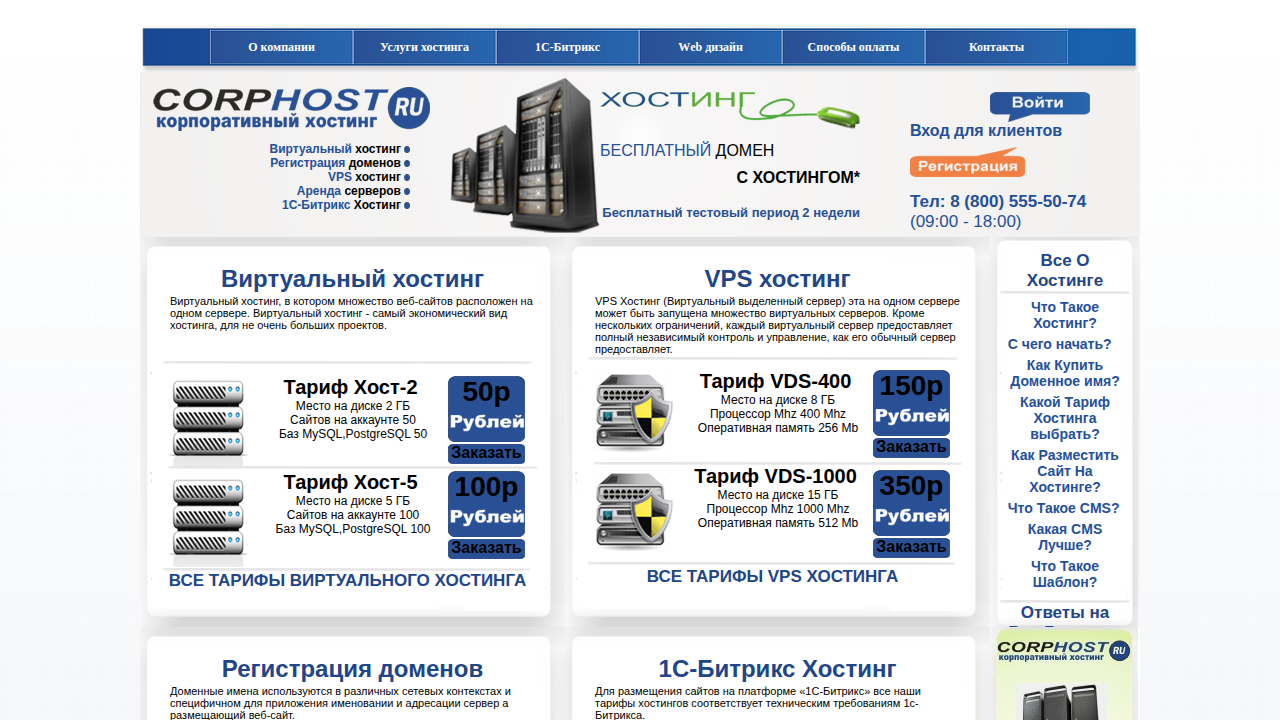Click the 50р Рублей price badge
The height and width of the screenshot is (720, 1280).
[486, 408]
